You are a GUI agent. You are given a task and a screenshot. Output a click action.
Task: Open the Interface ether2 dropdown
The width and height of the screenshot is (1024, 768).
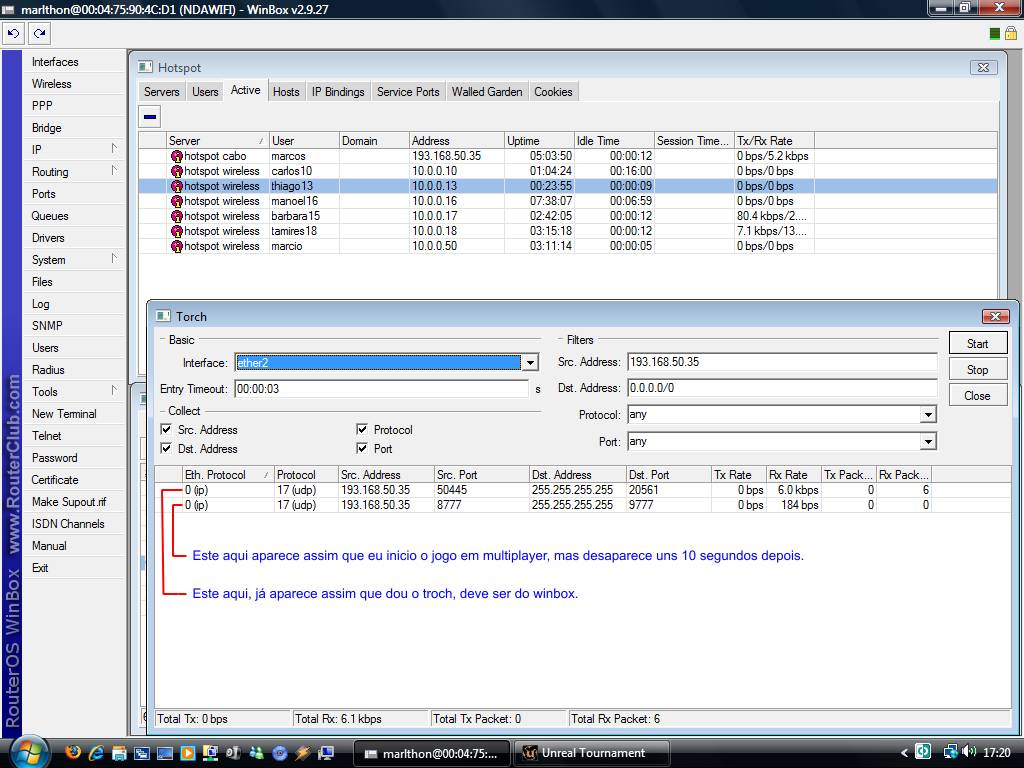tap(531, 363)
